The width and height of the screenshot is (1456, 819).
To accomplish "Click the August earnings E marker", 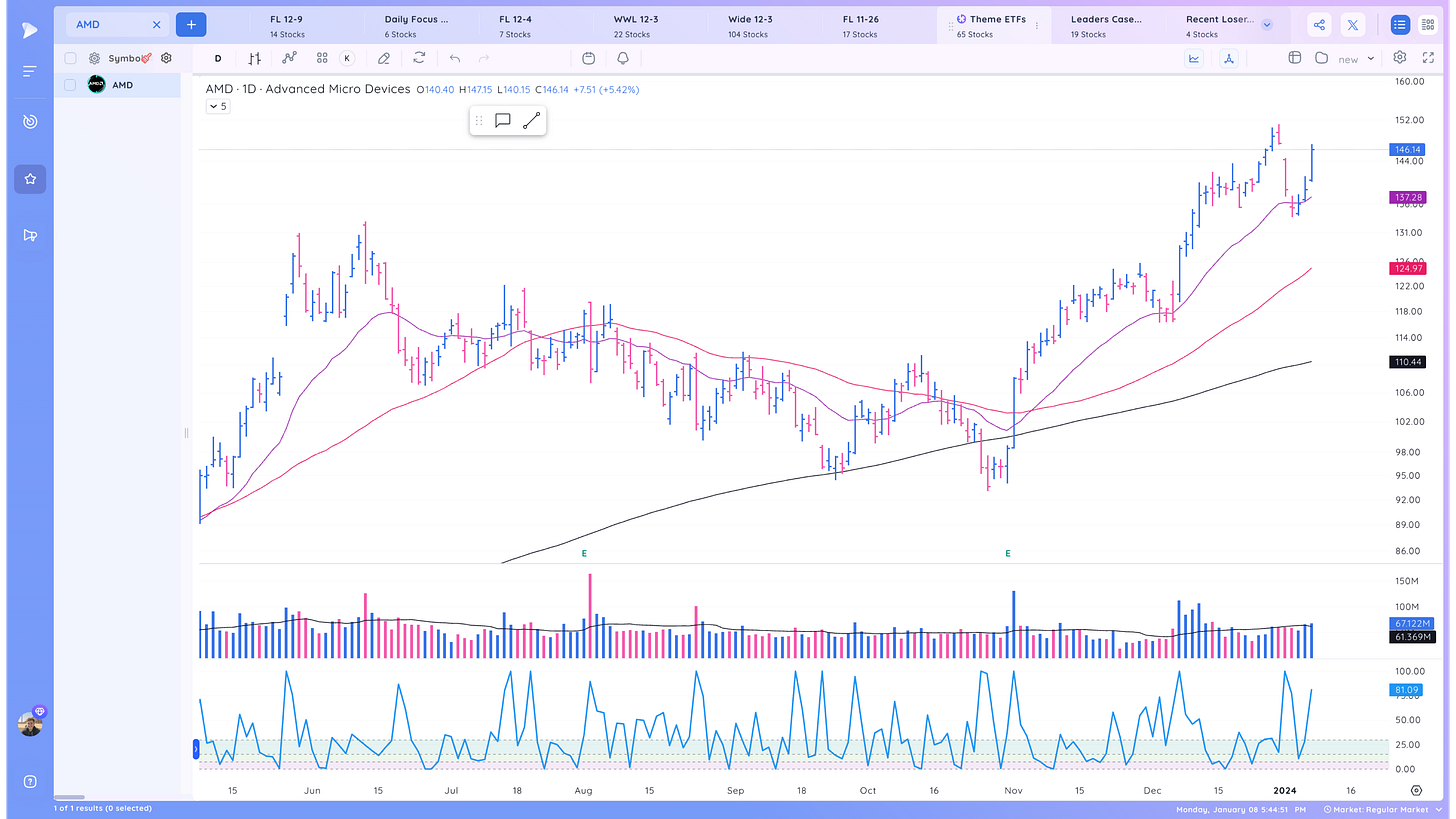I will tap(584, 553).
